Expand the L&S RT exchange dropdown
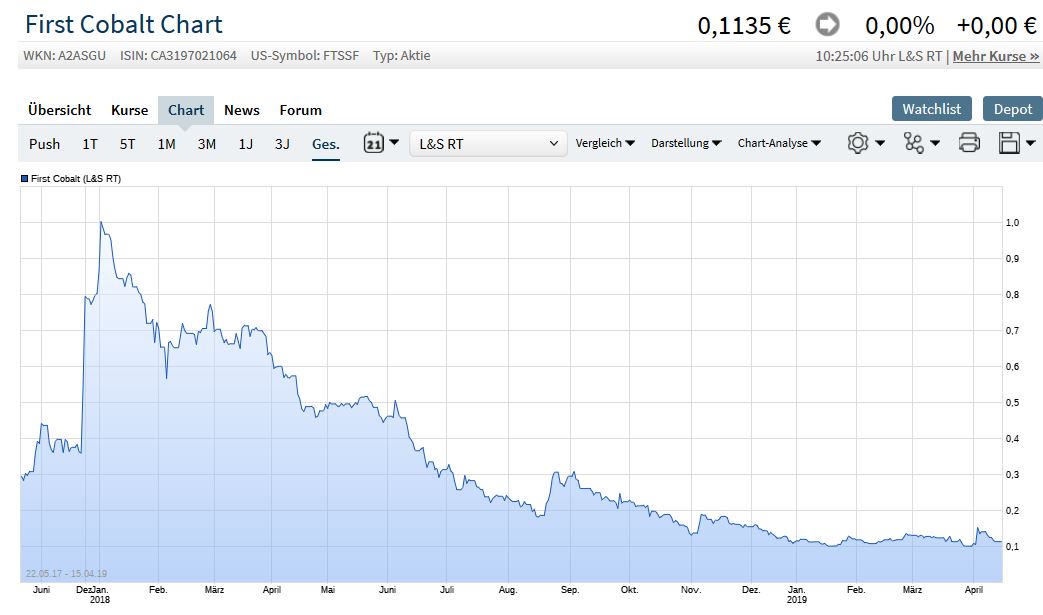Image resolution: width=1043 pixels, height=615 pixels. [488, 144]
